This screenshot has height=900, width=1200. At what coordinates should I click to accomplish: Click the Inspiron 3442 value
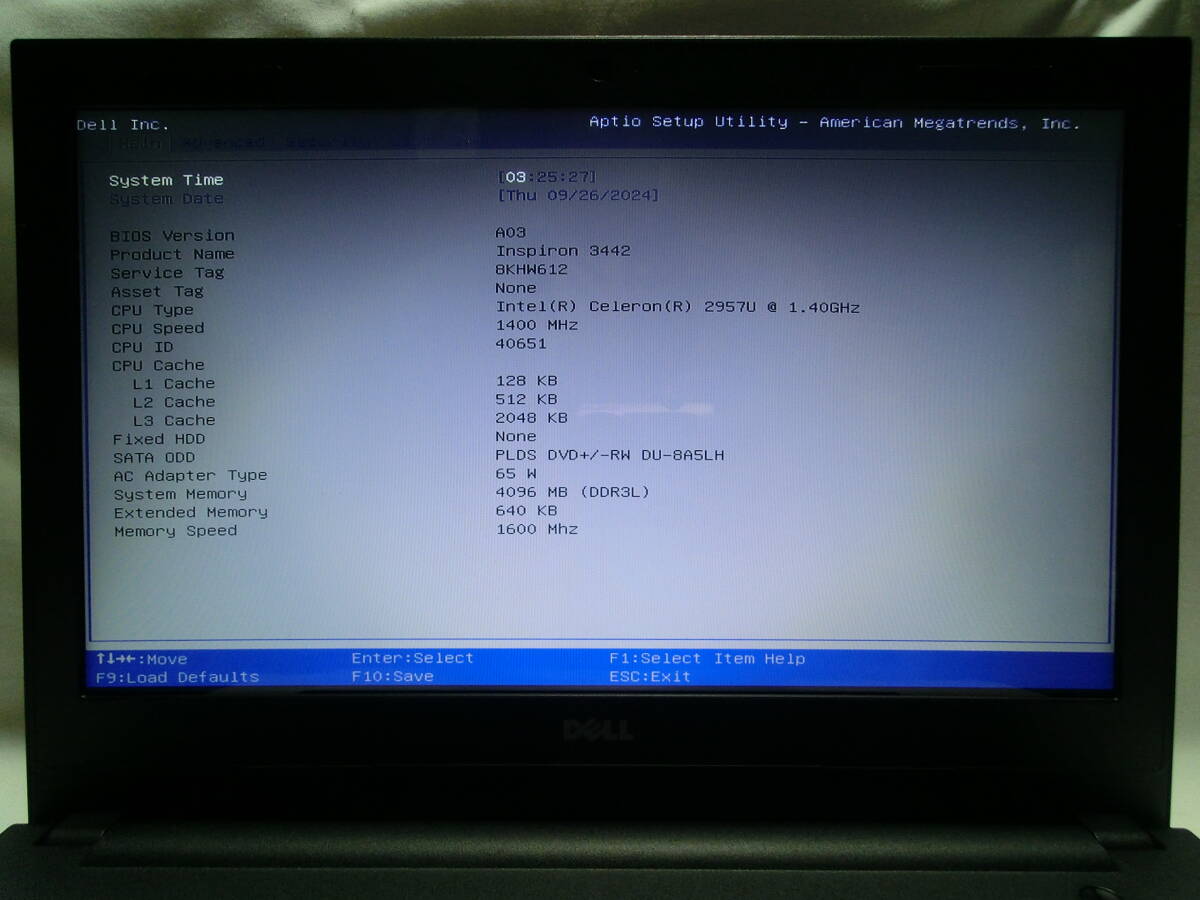point(563,251)
